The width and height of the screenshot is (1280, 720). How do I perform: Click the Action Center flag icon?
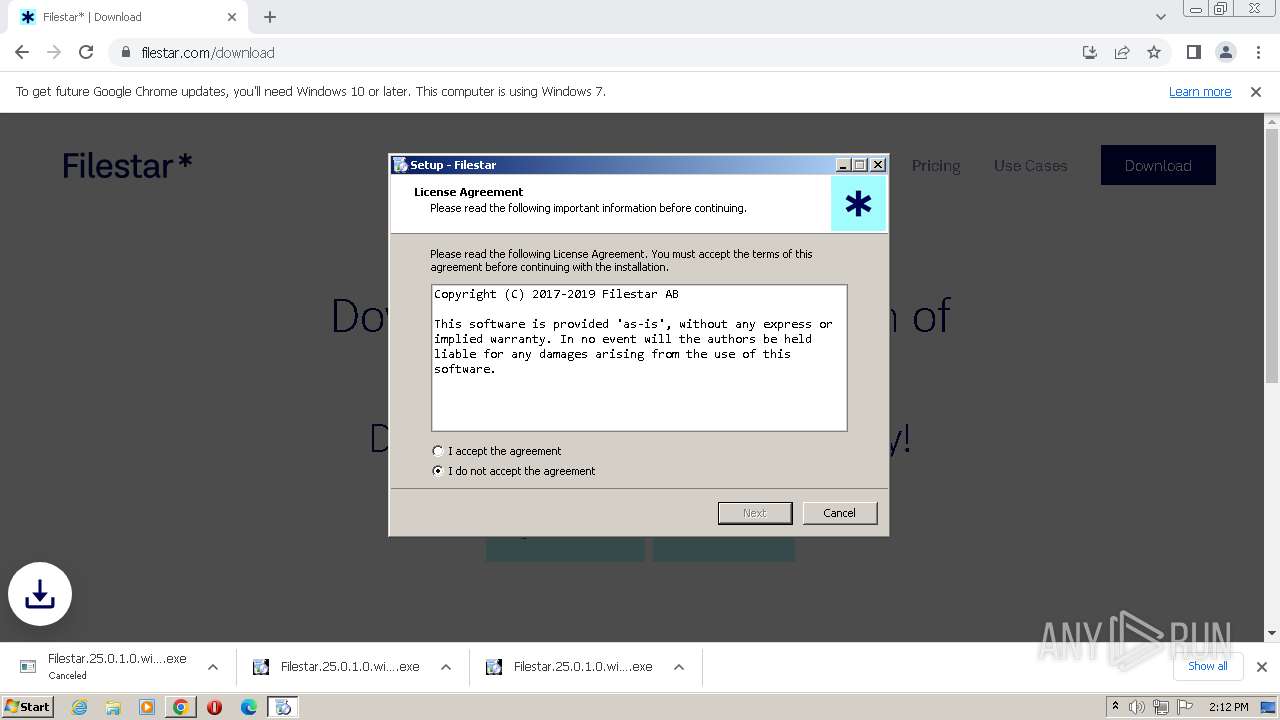click(x=1183, y=707)
